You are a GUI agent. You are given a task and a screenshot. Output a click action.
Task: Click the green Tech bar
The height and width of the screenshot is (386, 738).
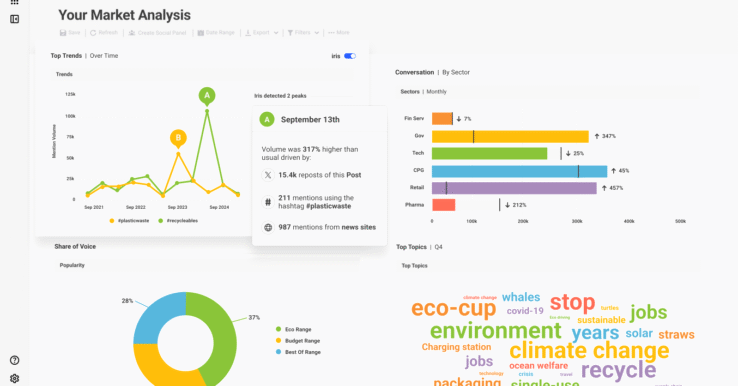(x=489, y=153)
